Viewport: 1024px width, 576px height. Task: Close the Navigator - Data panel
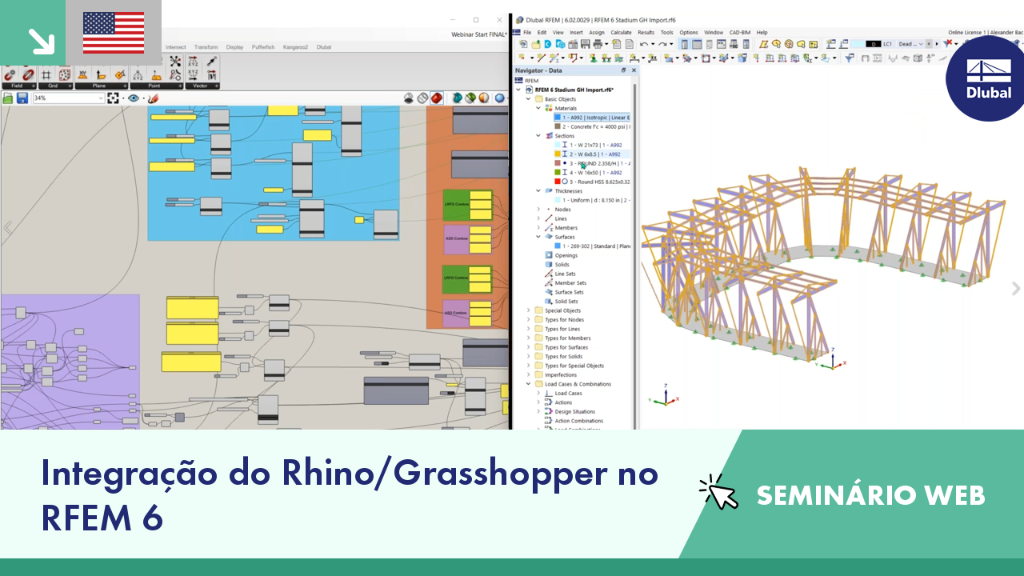point(633,71)
